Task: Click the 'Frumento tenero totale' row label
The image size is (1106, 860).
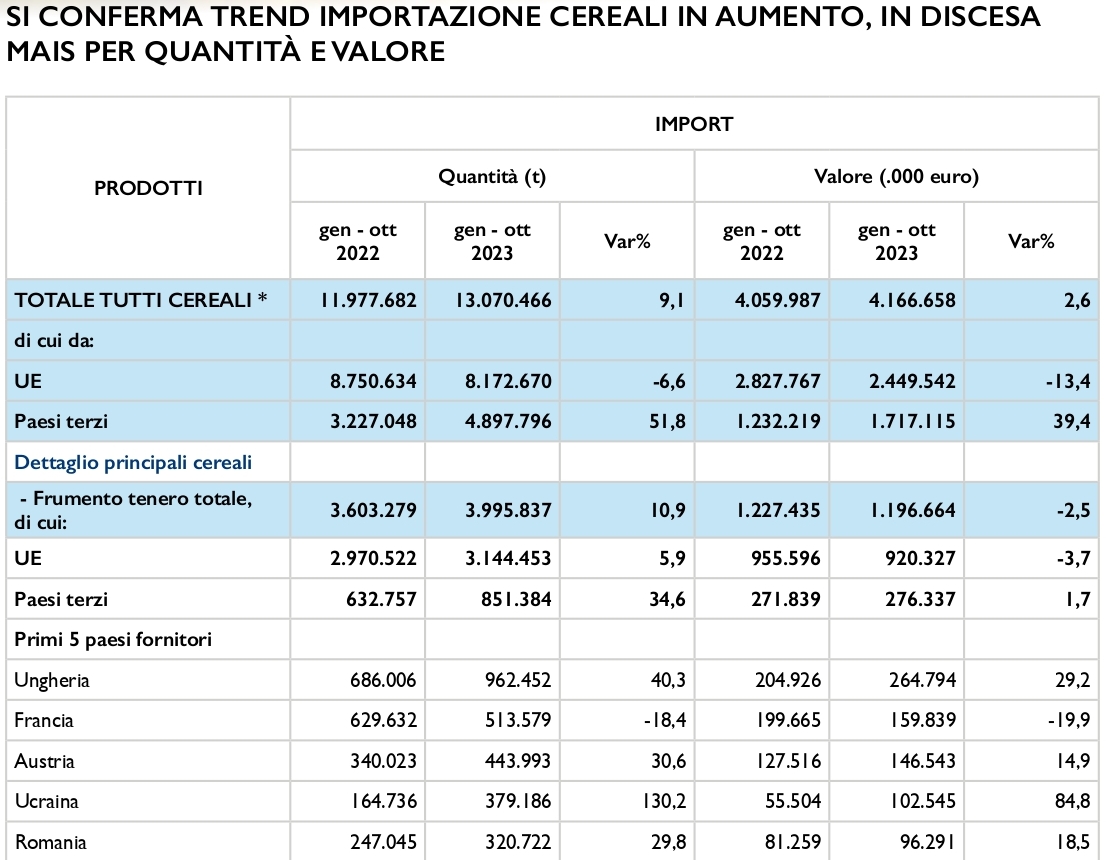Action: pyautogui.click(x=133, y=510)
